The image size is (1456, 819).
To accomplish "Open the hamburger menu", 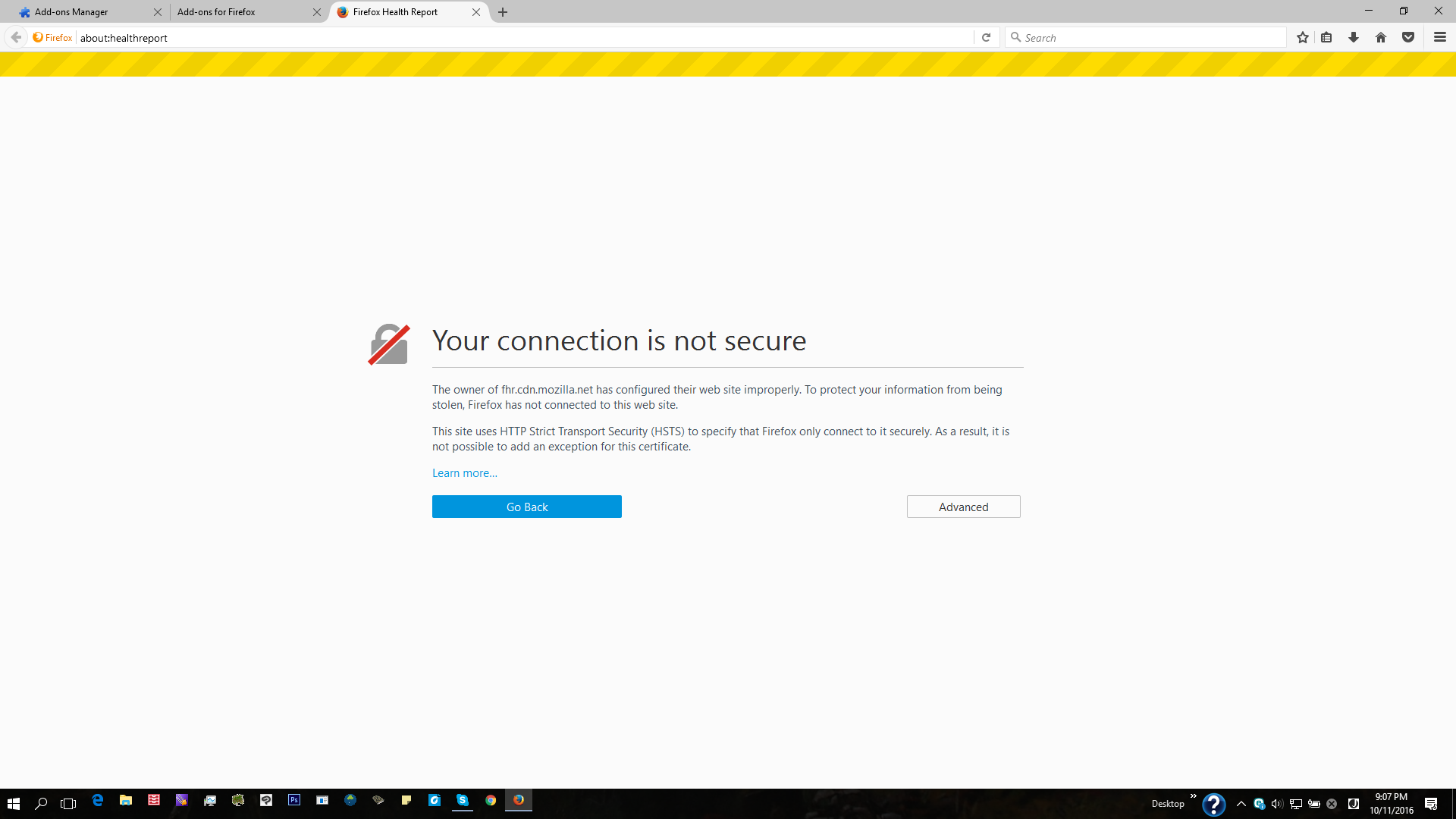I will (1440, 37).
